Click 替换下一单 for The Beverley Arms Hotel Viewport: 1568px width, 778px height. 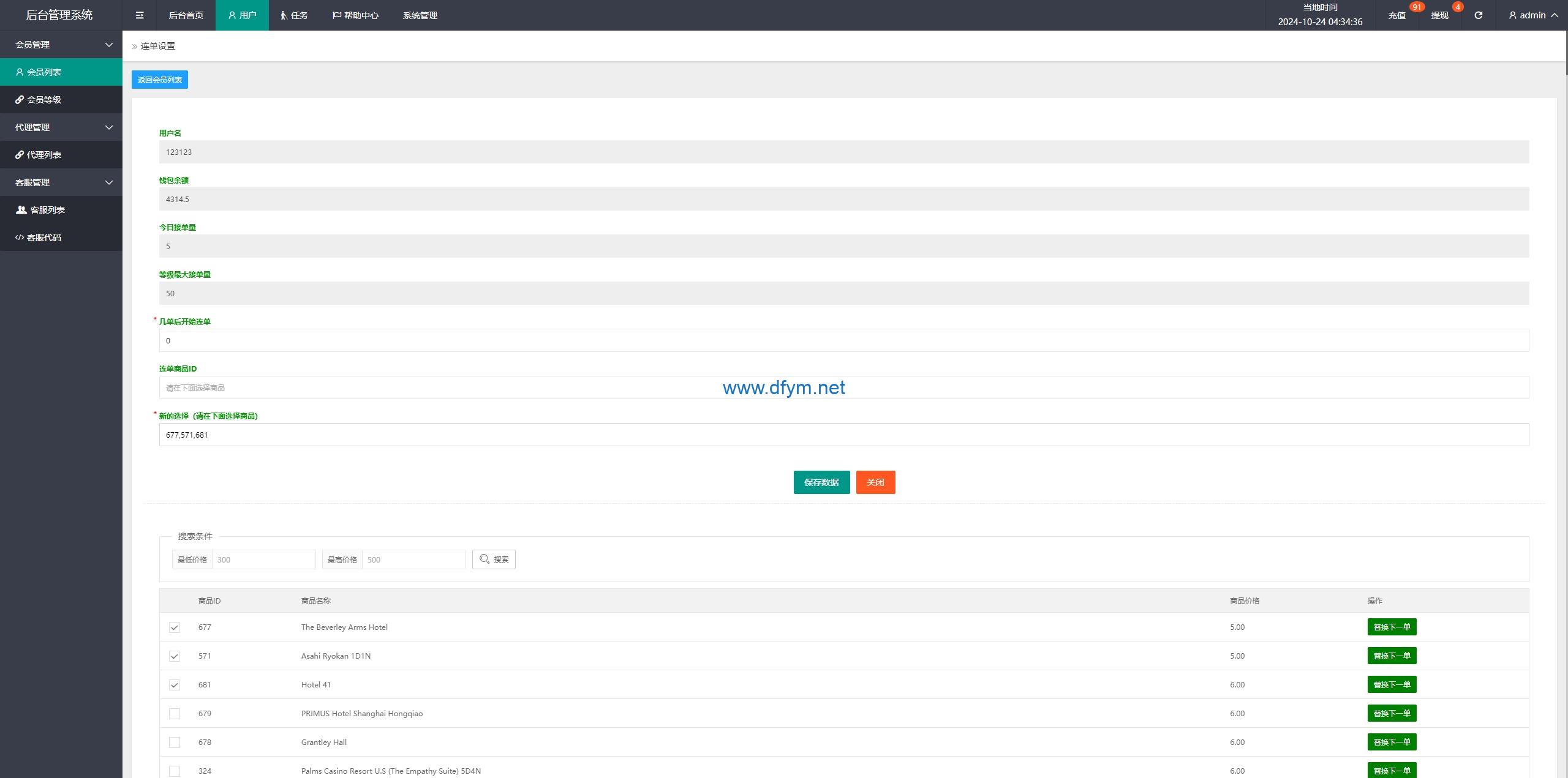tap(1392, 627)
